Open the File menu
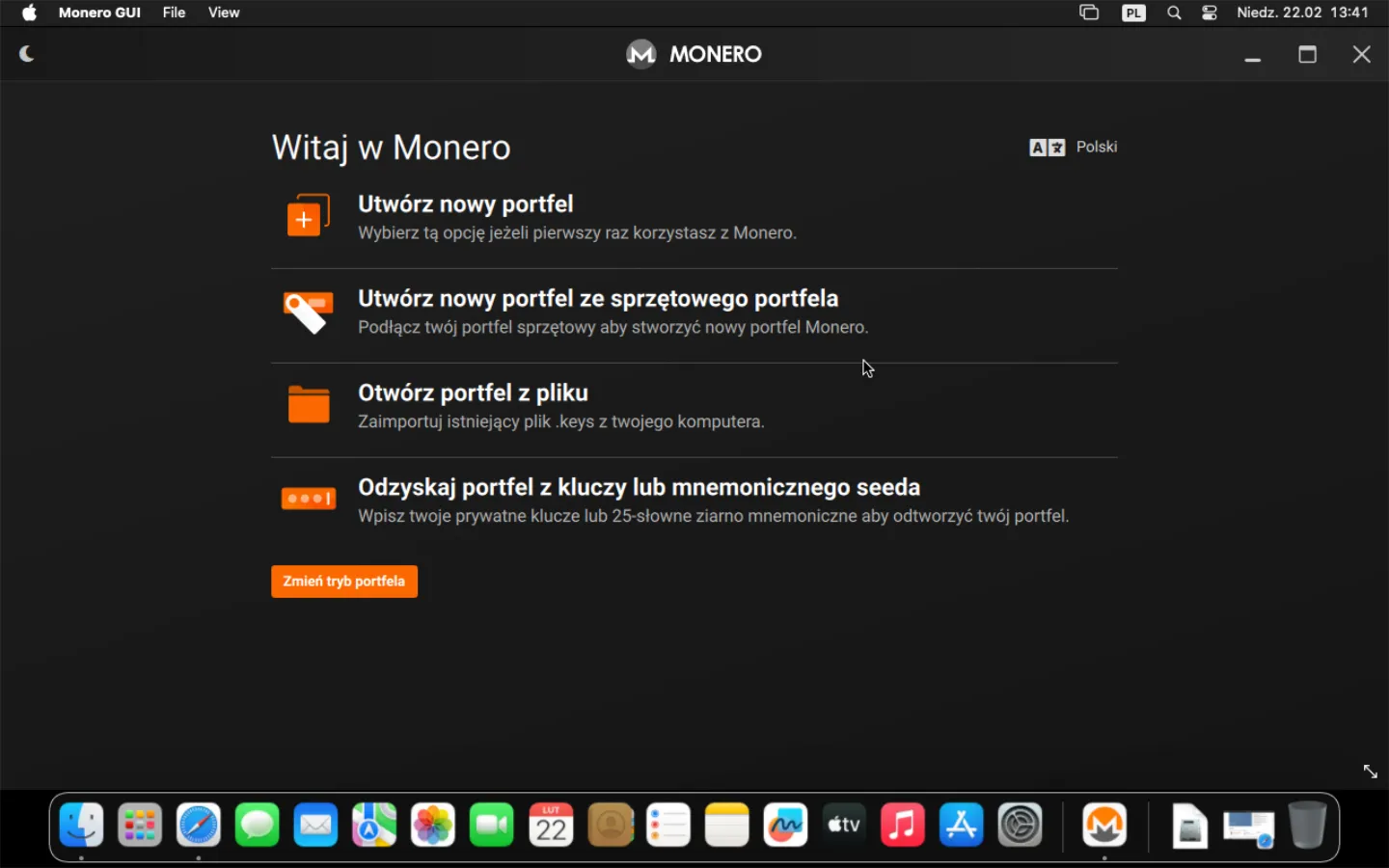Screen dimensions: 1389x868 coord(174,13)
